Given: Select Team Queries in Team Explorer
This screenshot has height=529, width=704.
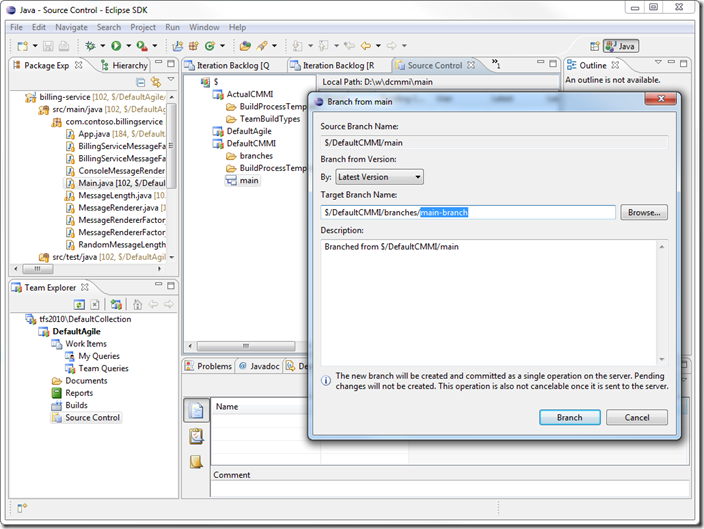Looking at the screenshot, I should pos(97,368).
